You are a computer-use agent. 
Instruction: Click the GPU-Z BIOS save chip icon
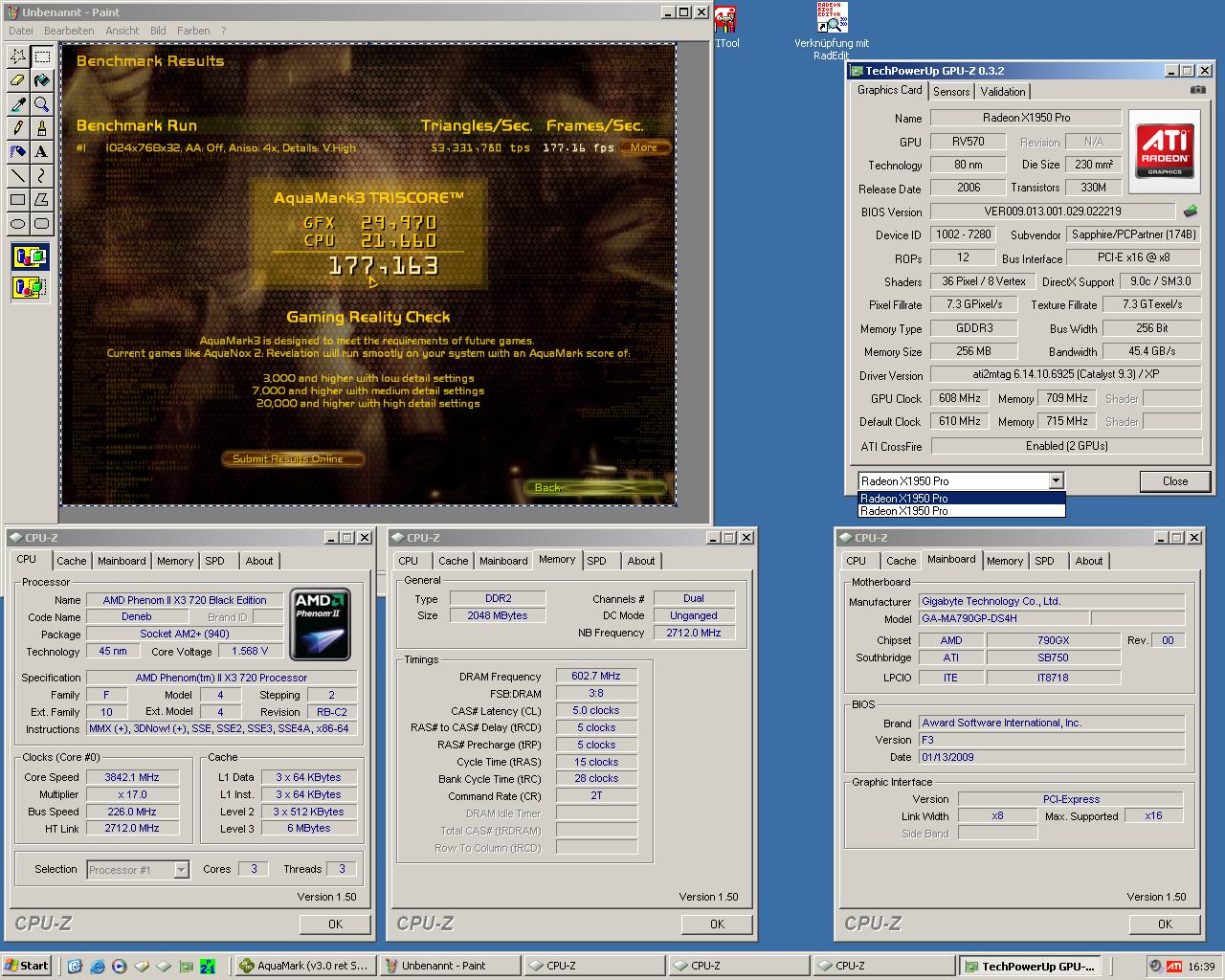[1191, 212]
